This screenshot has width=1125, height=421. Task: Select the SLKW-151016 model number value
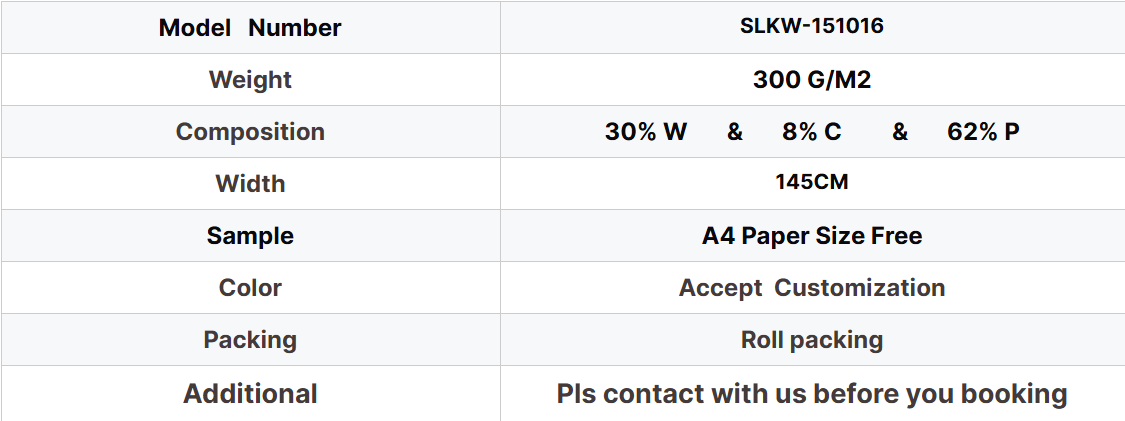[x=811, y=27]
